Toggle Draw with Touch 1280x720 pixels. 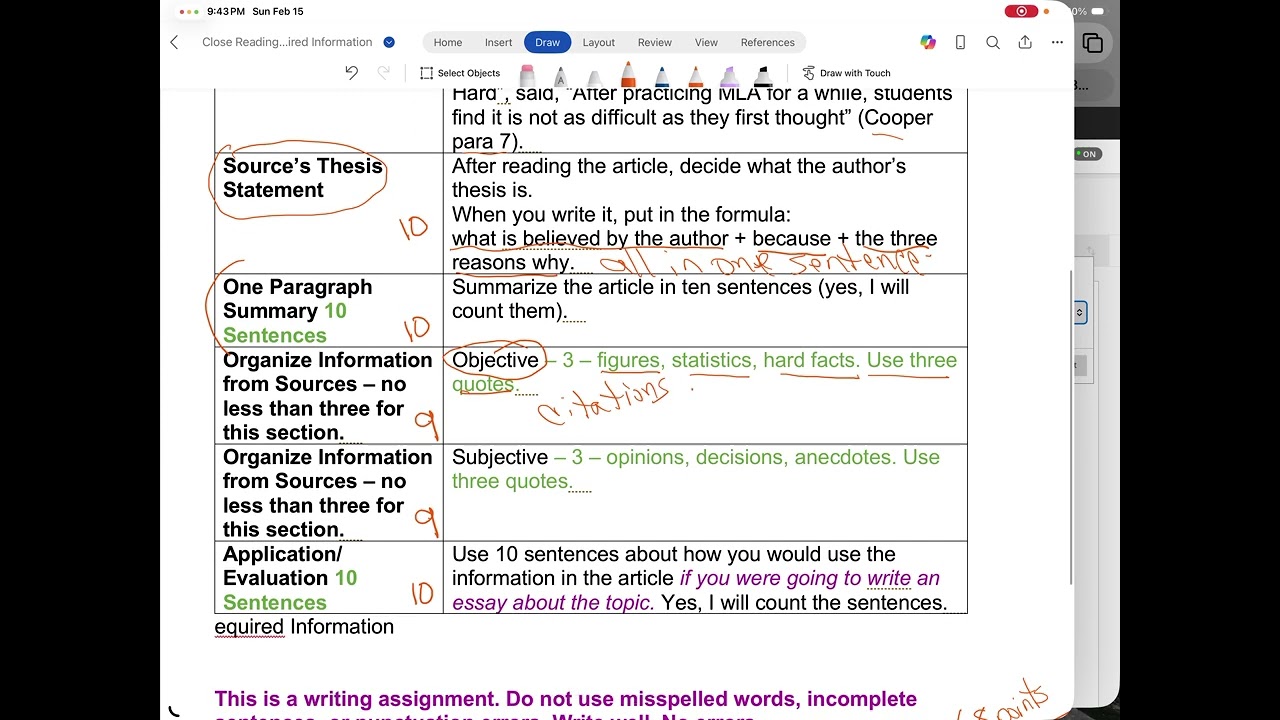click(x=846, y=73)
